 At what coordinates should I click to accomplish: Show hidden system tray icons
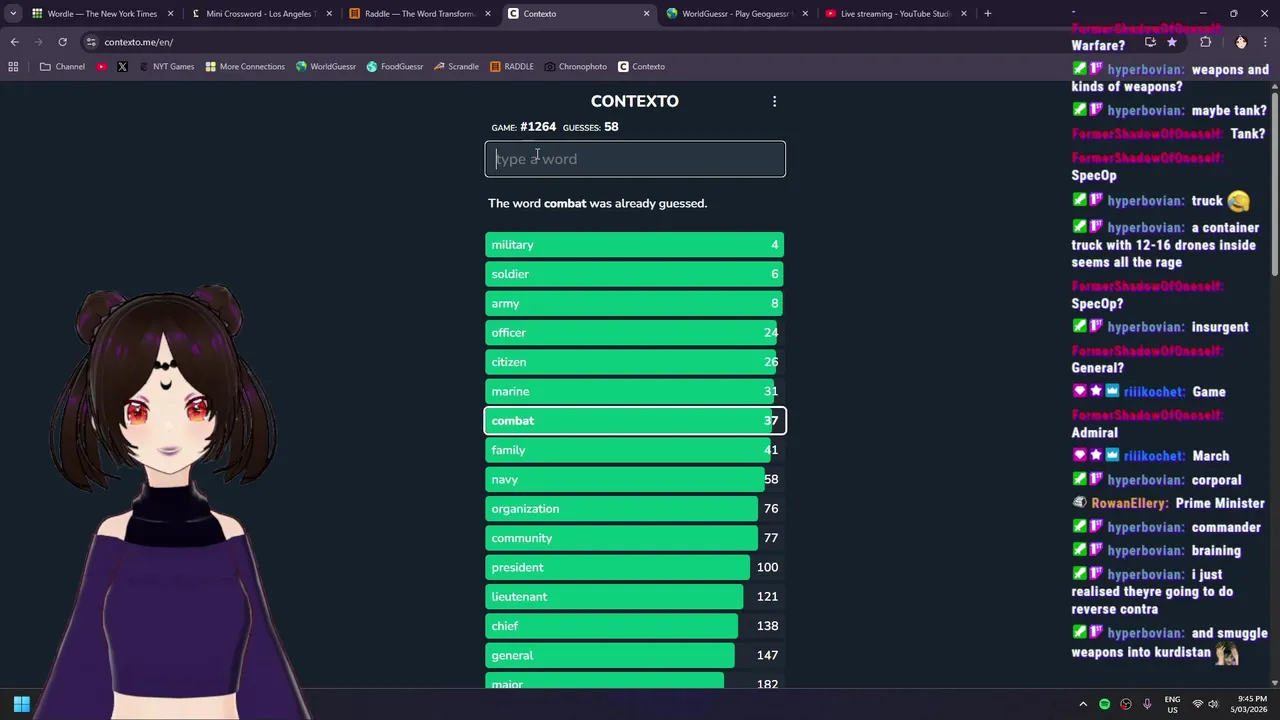(1083, 704)
